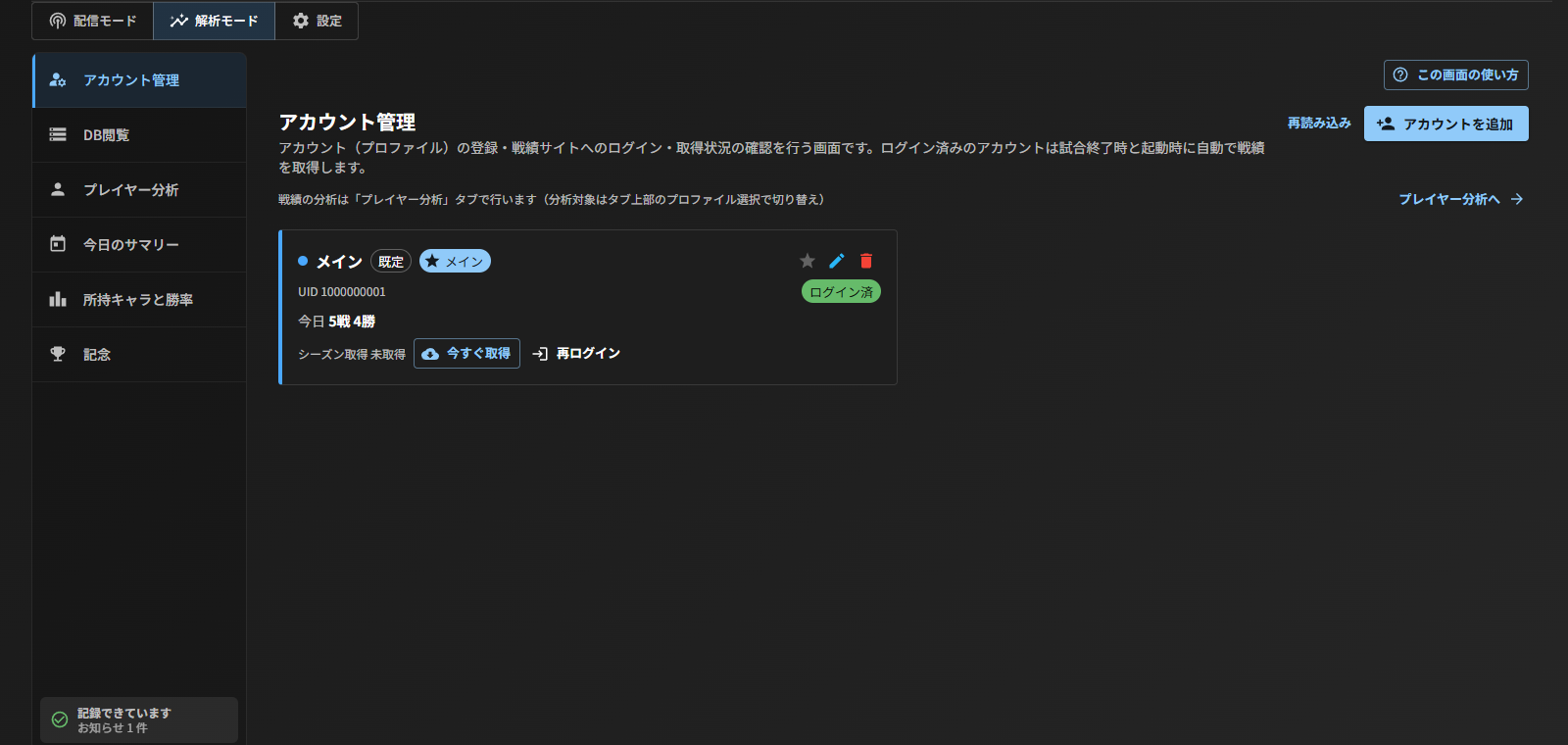The height and width of the screenshot is (745, 1568).
Task: Open 今日のサマリー in sidebar
Action: [x=139, y=245]
